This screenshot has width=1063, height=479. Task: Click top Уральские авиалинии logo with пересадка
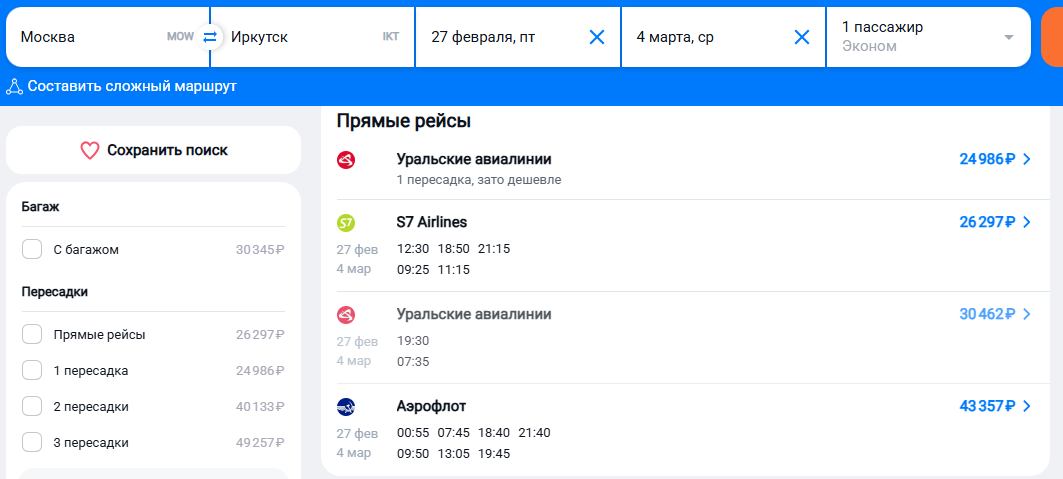coord(346,160)
